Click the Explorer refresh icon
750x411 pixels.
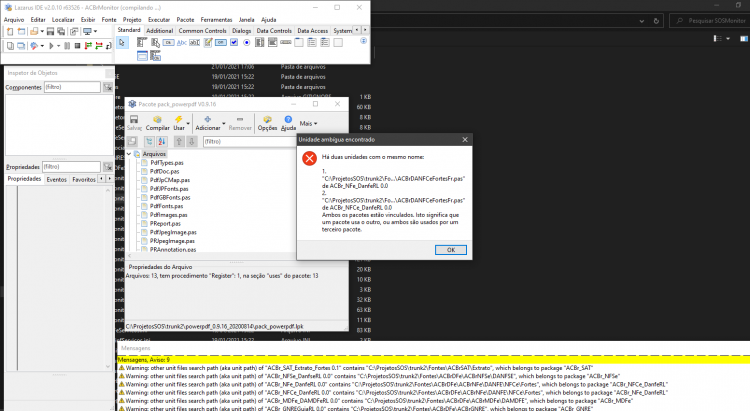656,21
